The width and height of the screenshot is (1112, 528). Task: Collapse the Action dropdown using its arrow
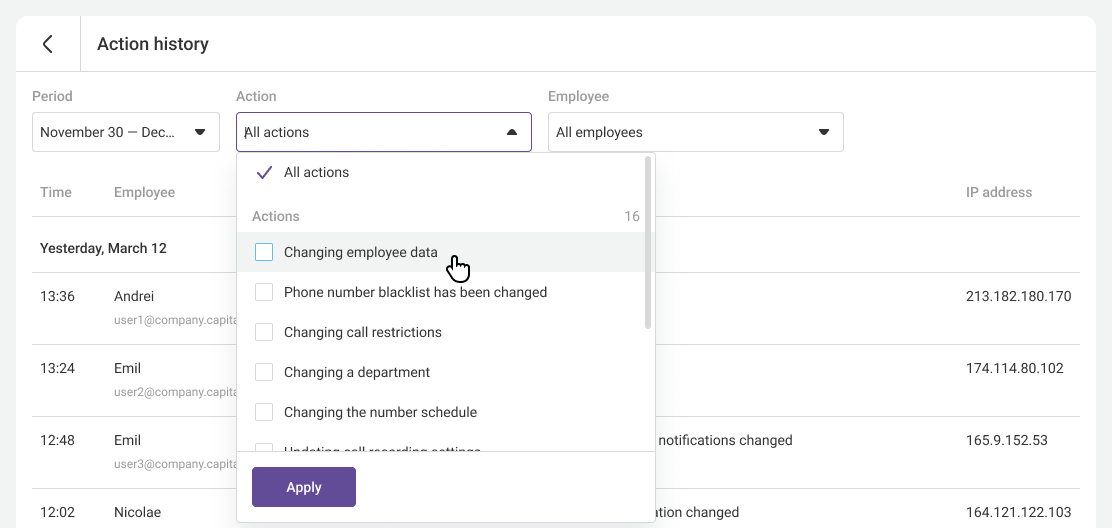point(512,132)
